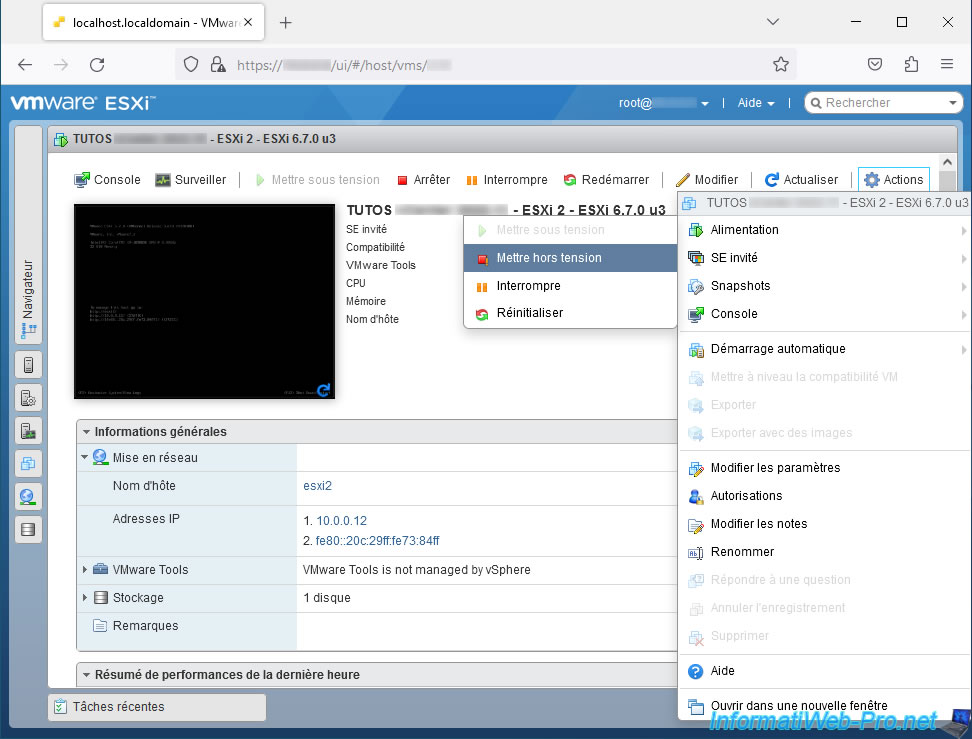Open the Firefox extensions puzzle icon
This screenshot has height=739, width=972.
(x=911, y=64)
